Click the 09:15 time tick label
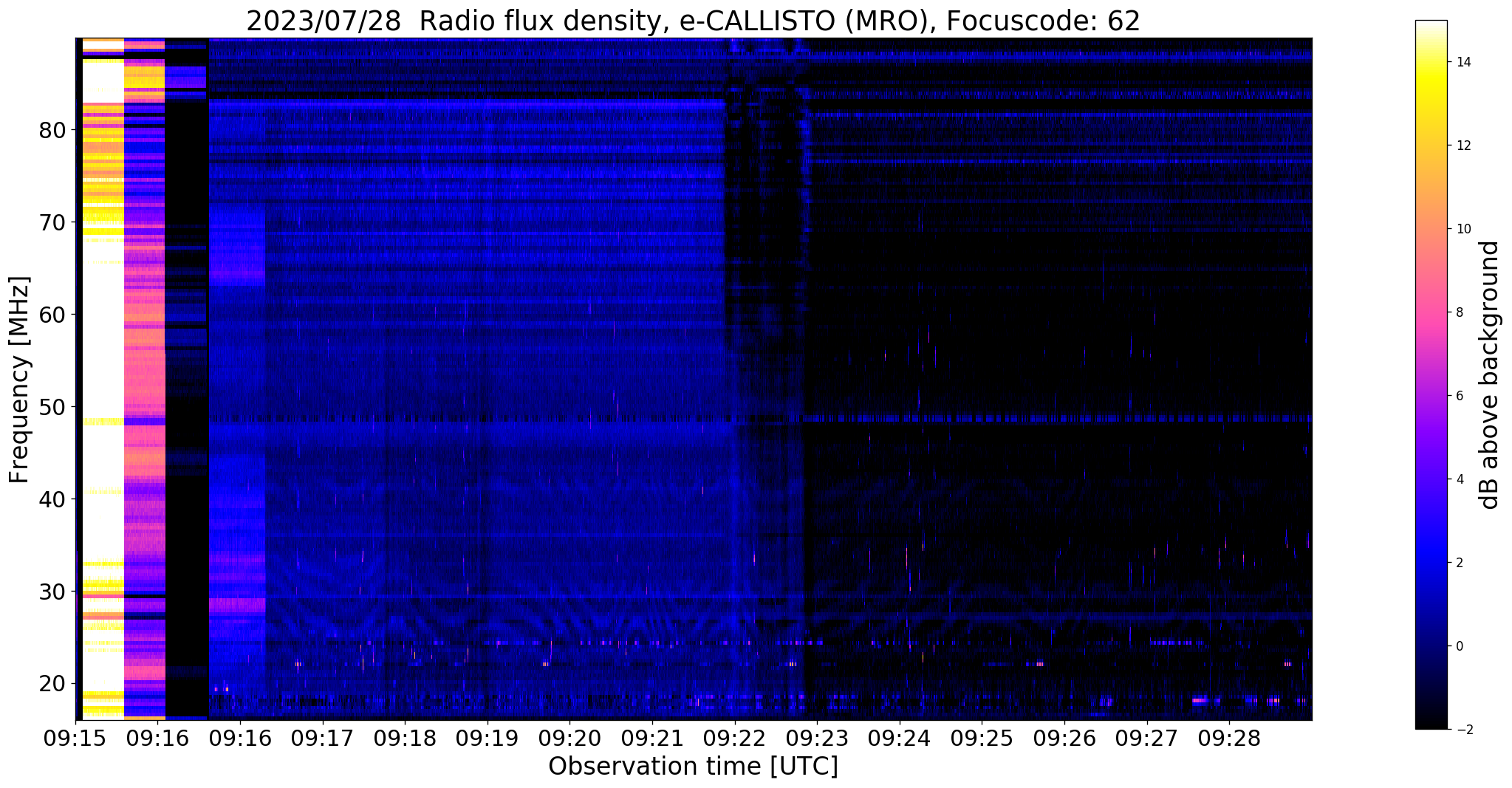The image size is (1512, 788). [75, 739]
